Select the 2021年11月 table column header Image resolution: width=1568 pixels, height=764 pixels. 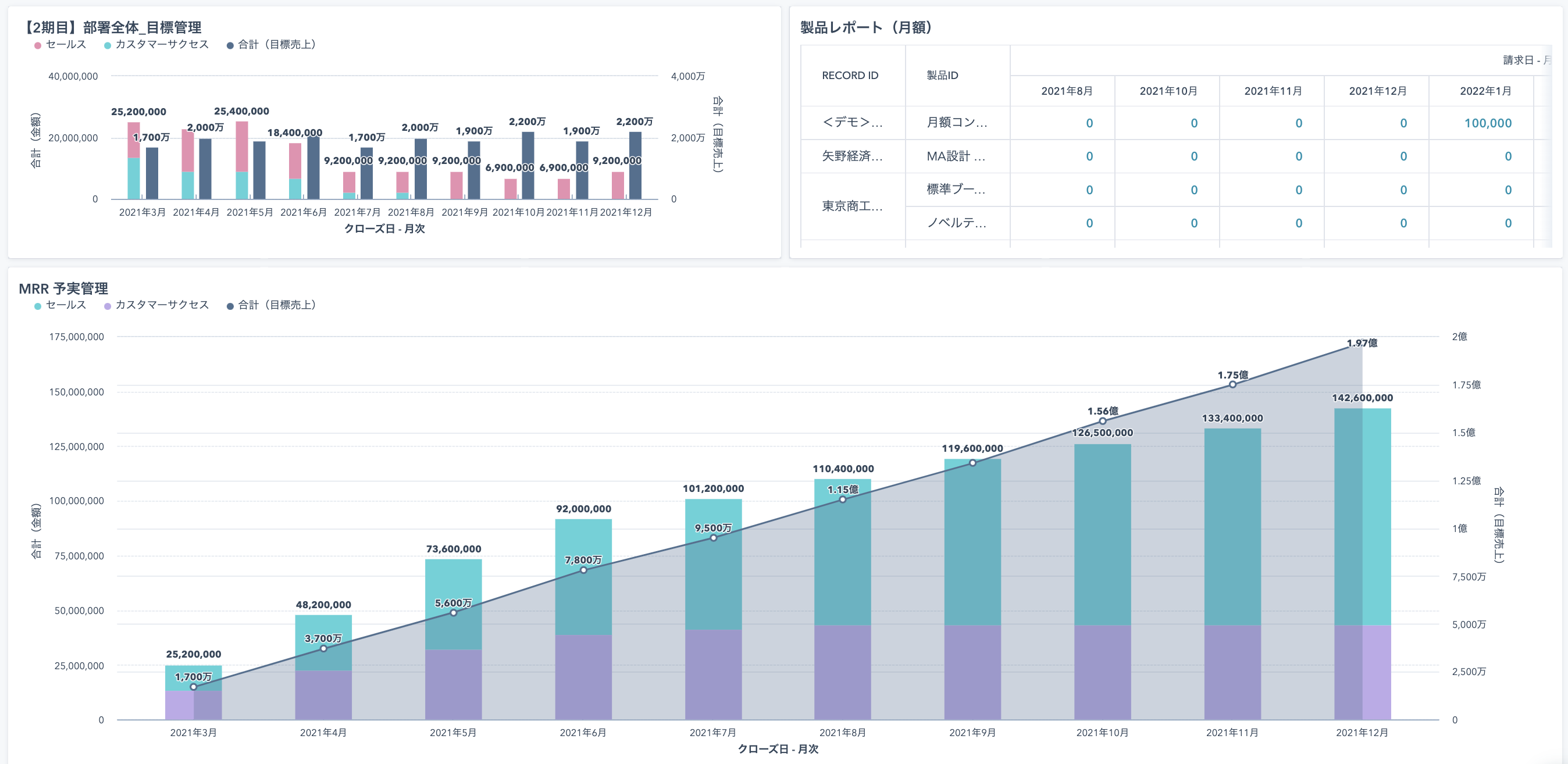1273,91
